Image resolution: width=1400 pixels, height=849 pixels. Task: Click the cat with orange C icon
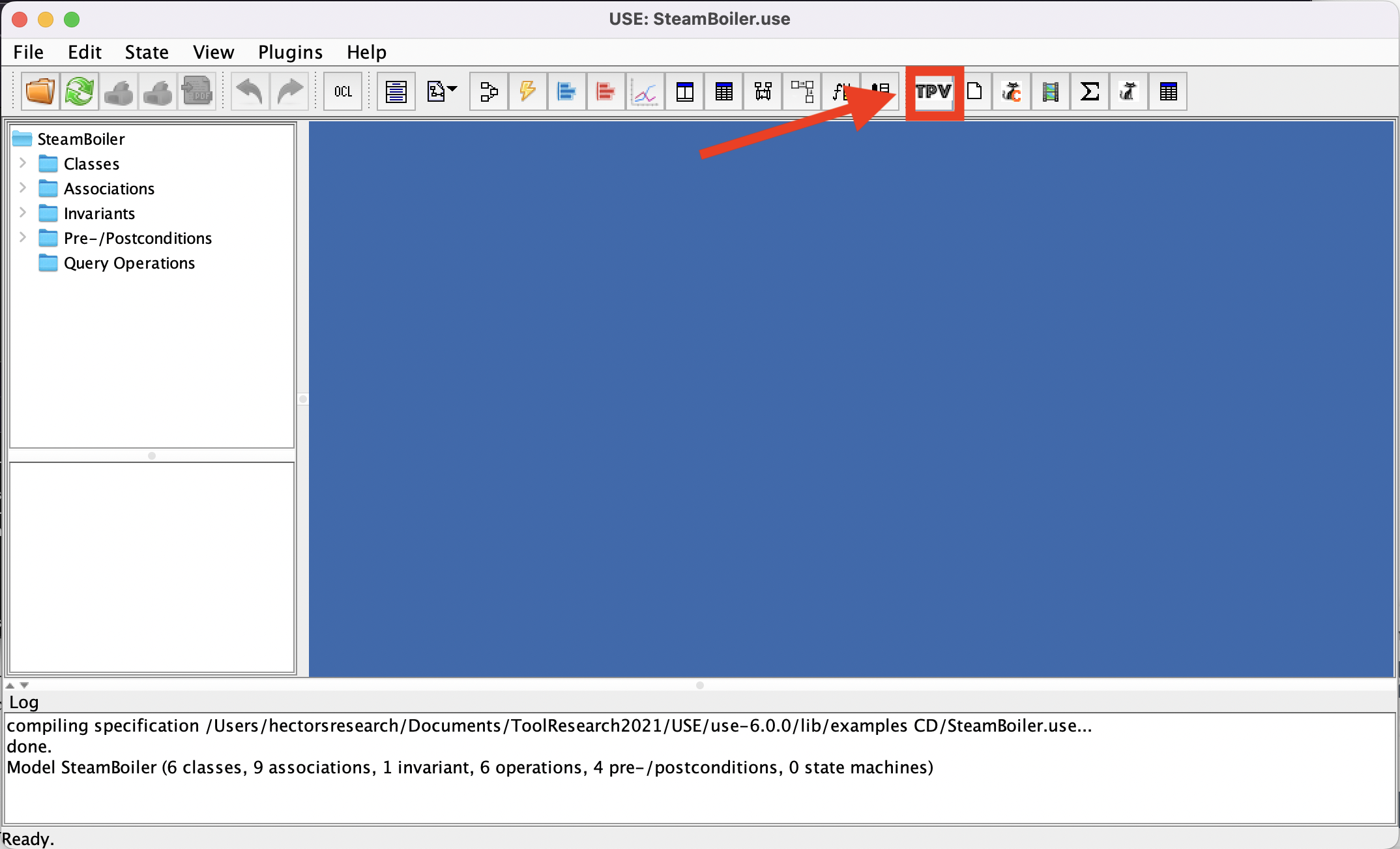tap(1011, 91)
